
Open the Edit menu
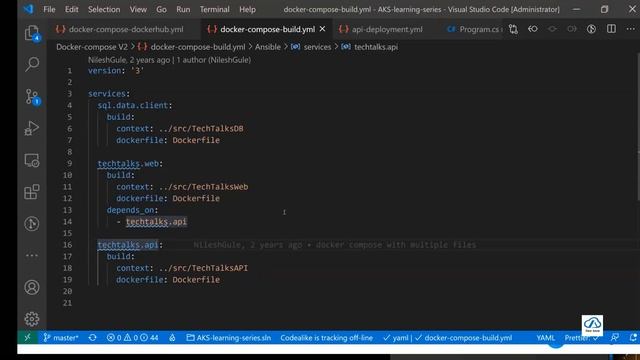tap(71, 9)
